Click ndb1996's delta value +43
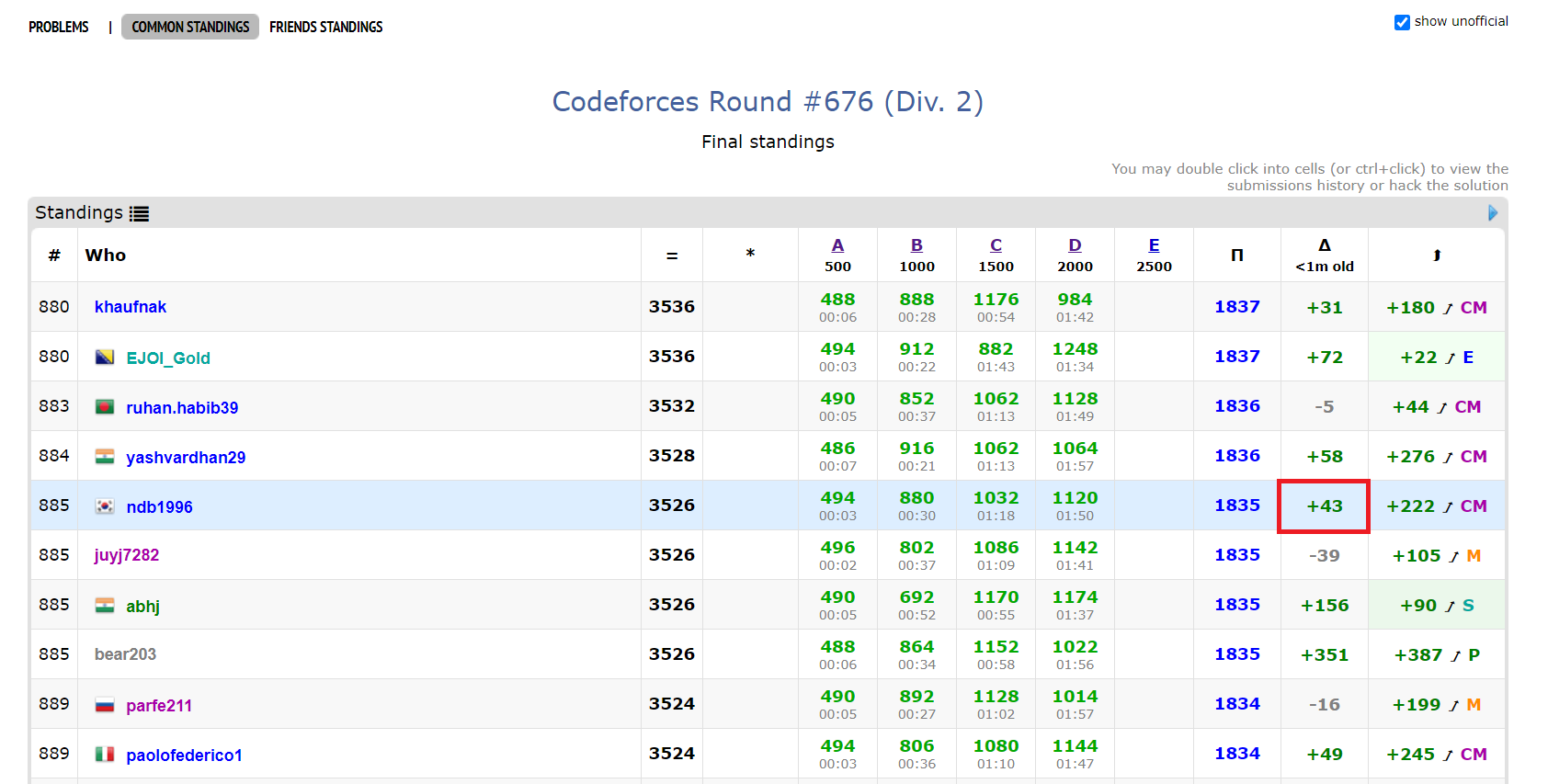Screen dimensions: 1548x784 click(x=1325, y=506)
